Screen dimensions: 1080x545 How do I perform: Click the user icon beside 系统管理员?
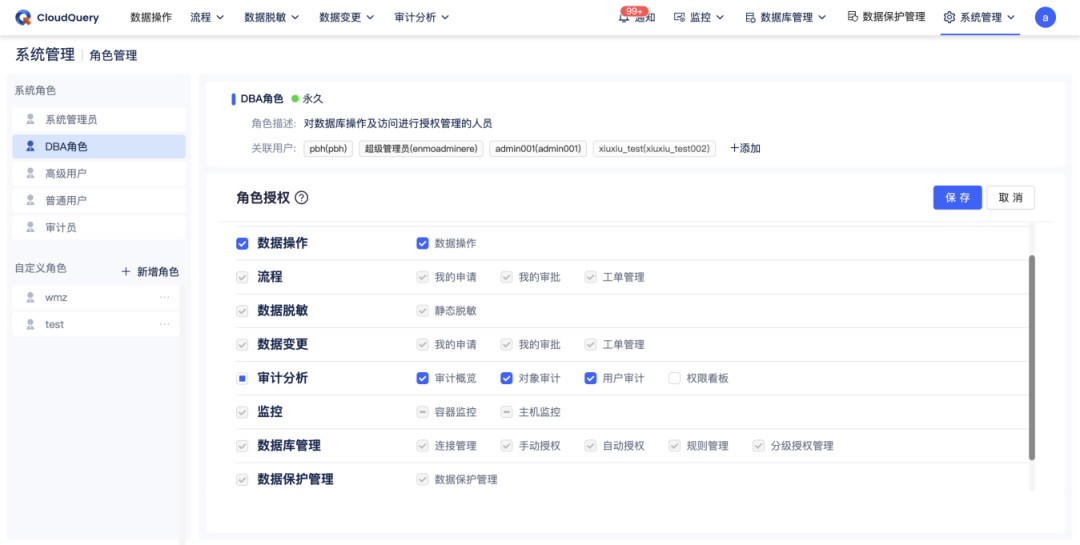tap(30, 119)
